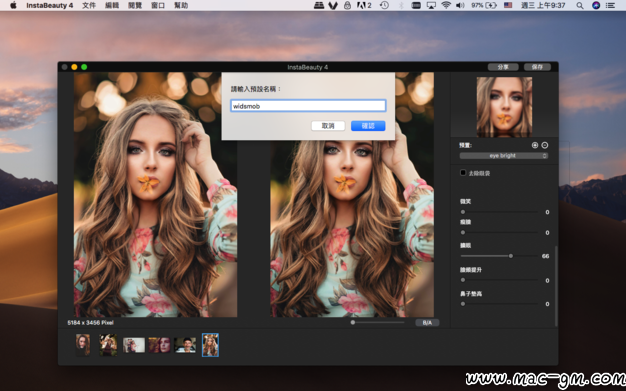This screenshot has width=626, height=391.
Task: Click the preview thumbnail in right panel
Action: (x=504, y=106)
